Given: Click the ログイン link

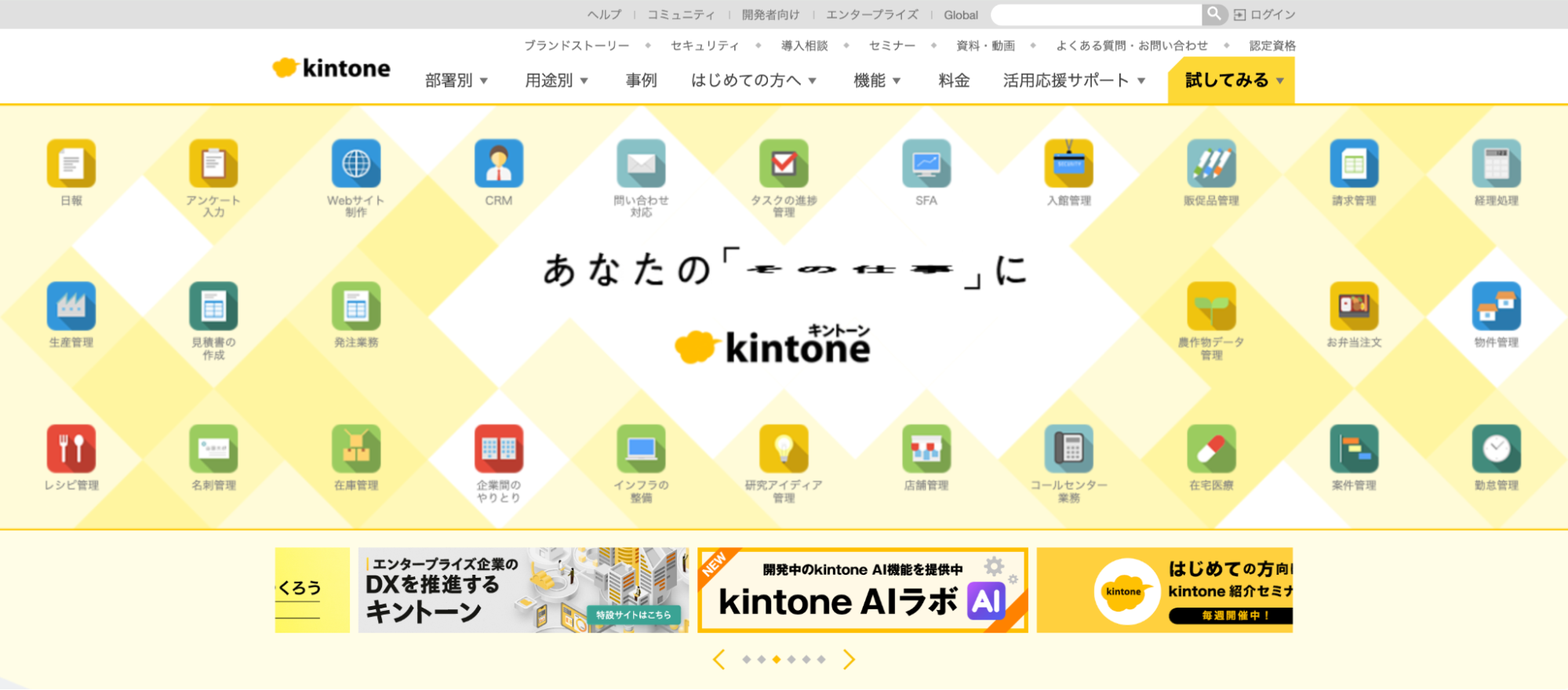Looking at the screenshot, I should coord(1264,15).
